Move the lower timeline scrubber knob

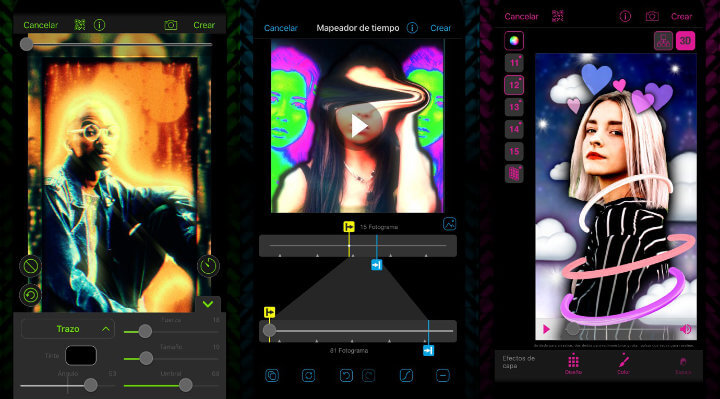click(270, 331)
